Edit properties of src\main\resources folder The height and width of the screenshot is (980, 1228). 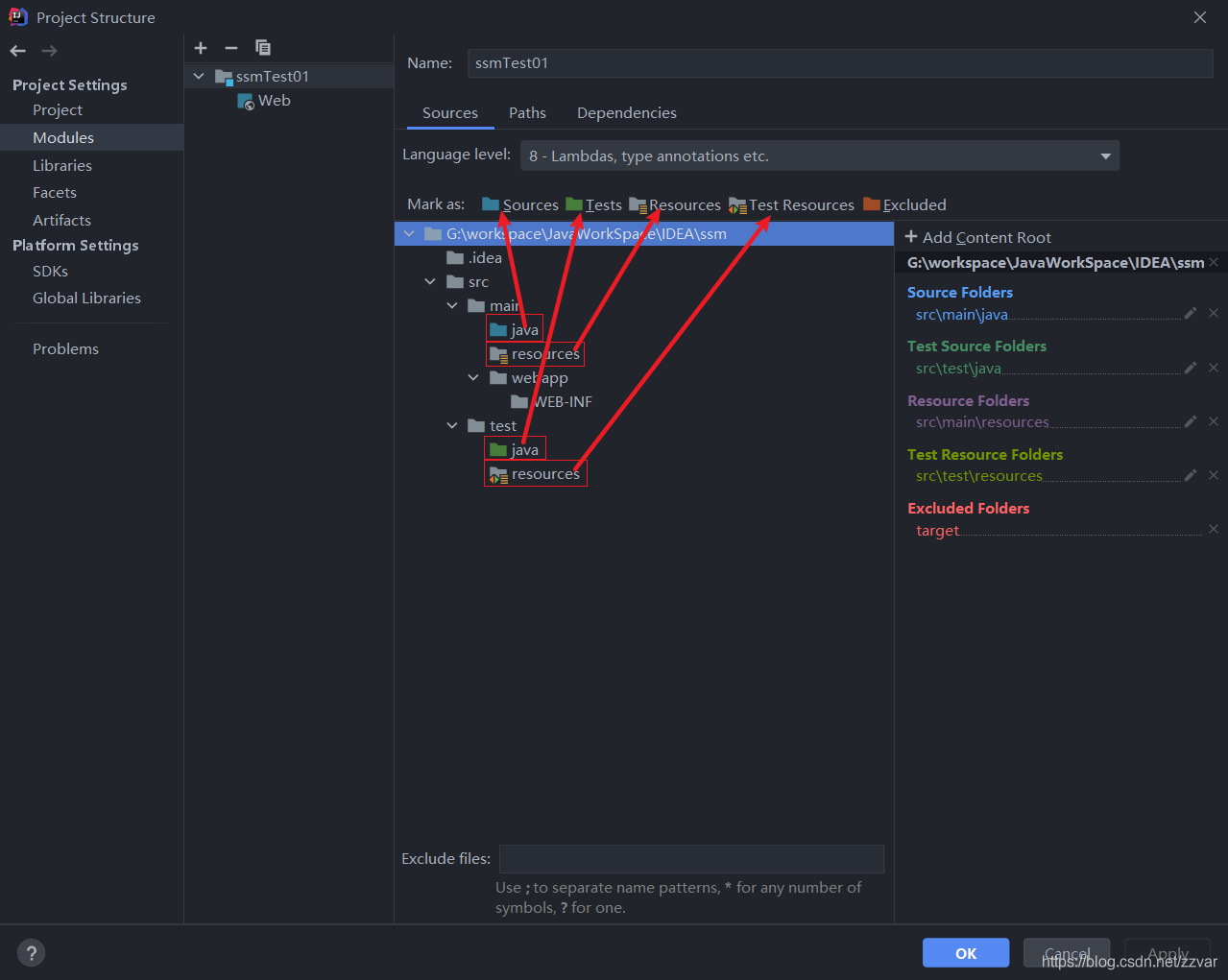click(1191, 421)
